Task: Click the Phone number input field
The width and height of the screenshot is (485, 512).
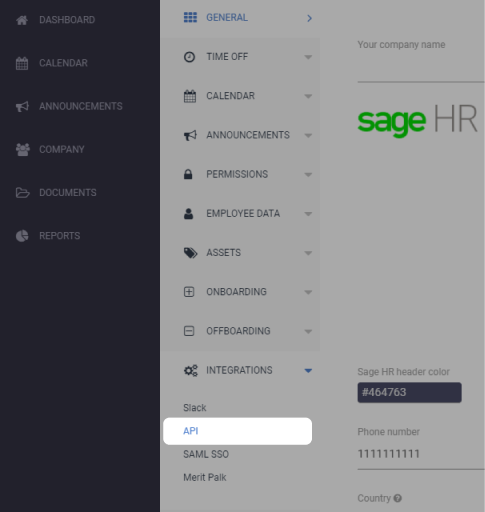Action: (421, 454)
